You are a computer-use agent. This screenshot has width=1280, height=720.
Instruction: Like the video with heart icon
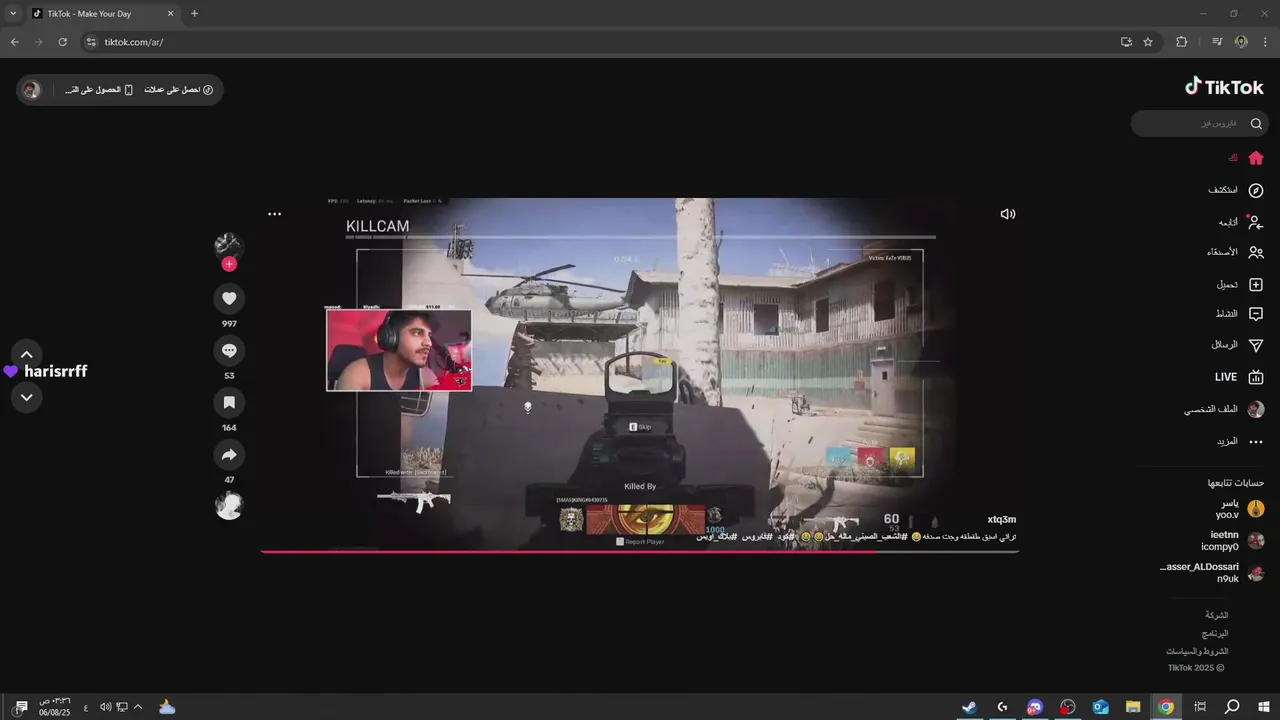[229, 298]
